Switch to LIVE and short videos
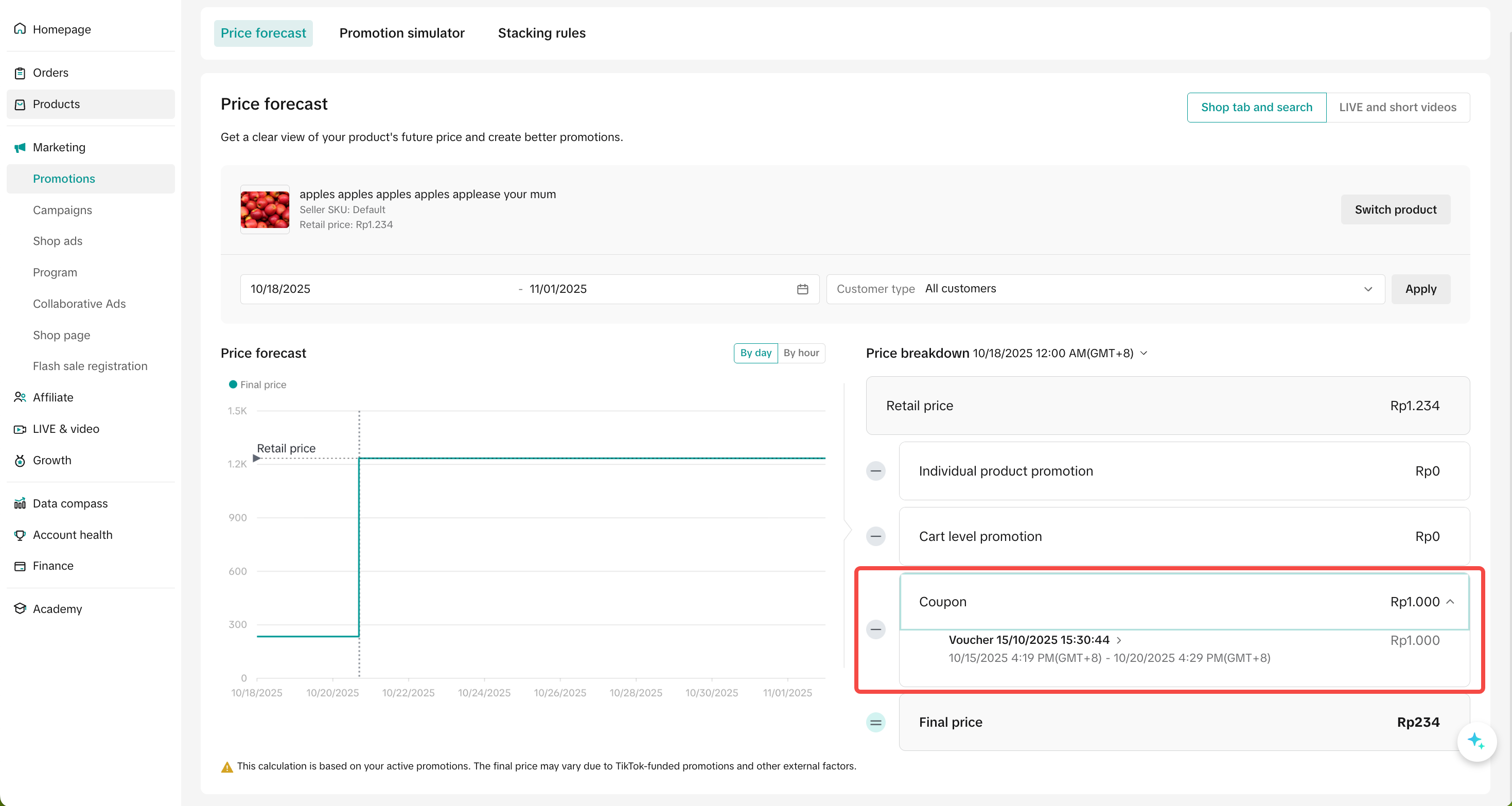This screenshot has height=806, width=1512. click(x=1397, y=108)
